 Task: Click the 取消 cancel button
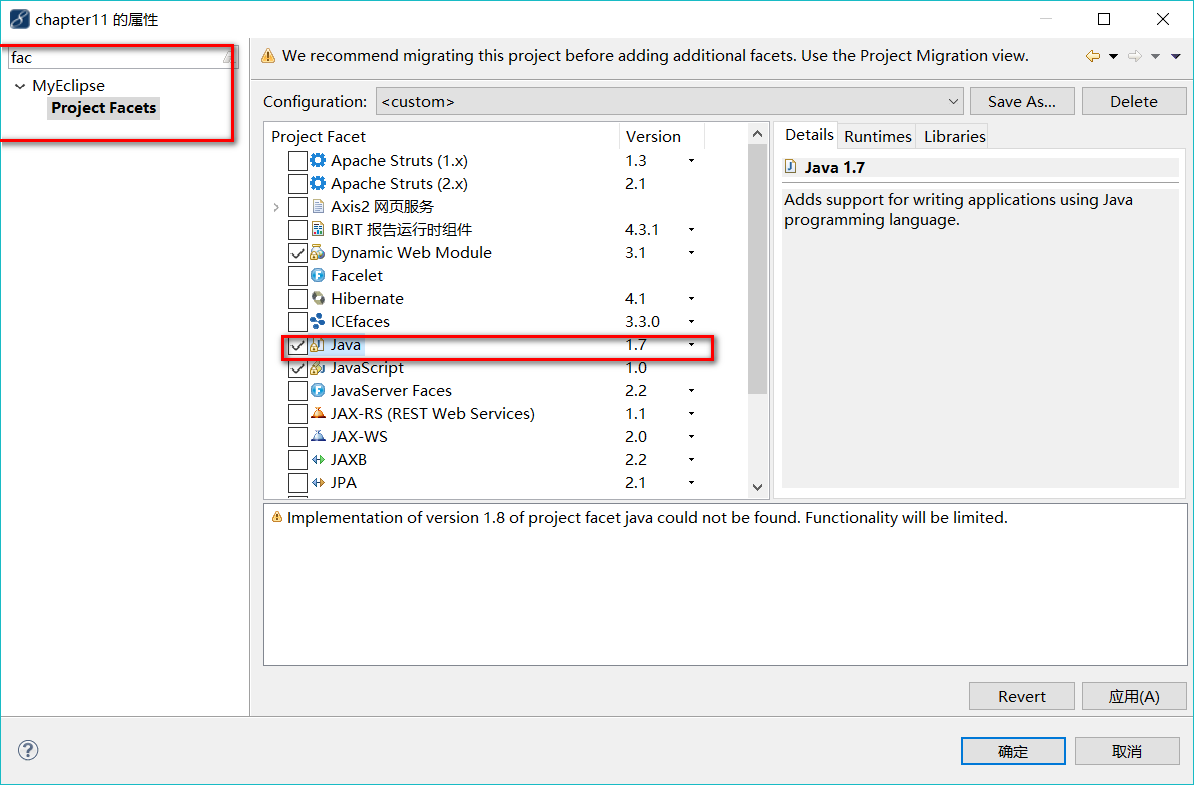[x=1127, y=751]
